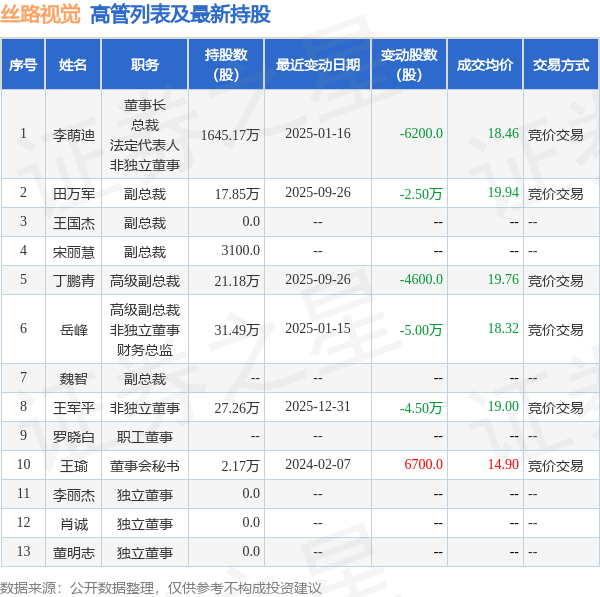Click the holding value 21.18万
This screenshot has height=597, width=600.
[237, 281]
